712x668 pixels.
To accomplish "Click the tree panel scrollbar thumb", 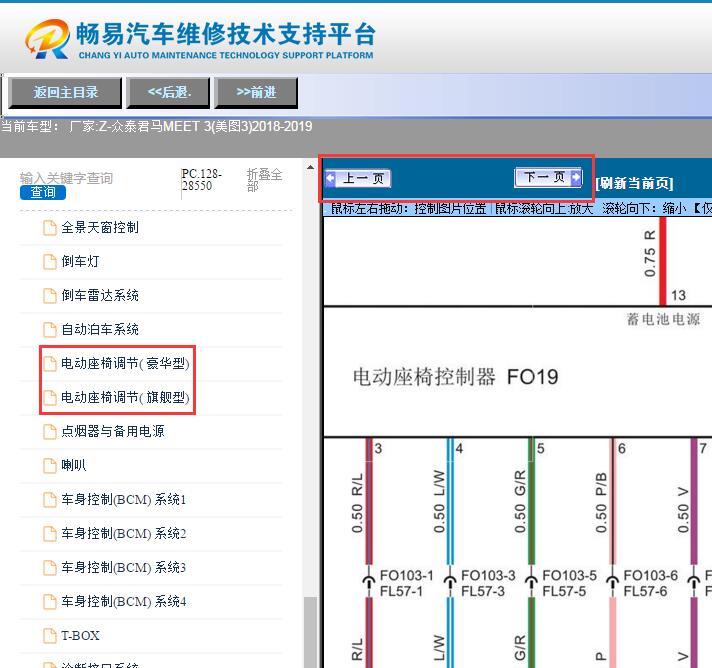I will [x=311, y=632].
